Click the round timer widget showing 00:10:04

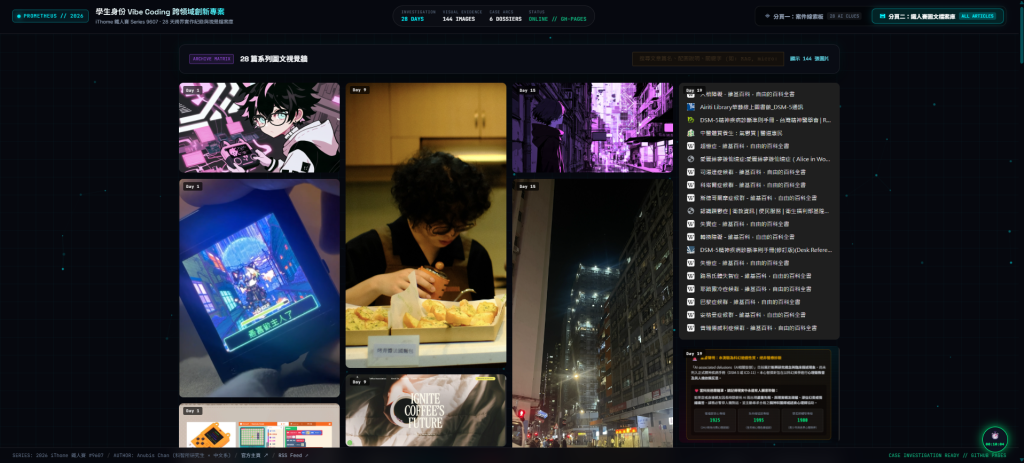[x=995, y=439]
